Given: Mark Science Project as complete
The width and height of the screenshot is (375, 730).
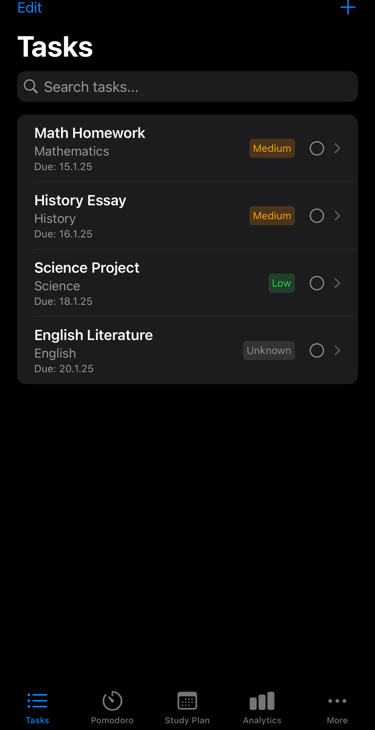Looking at the screenshot, I should pos(317,283).
